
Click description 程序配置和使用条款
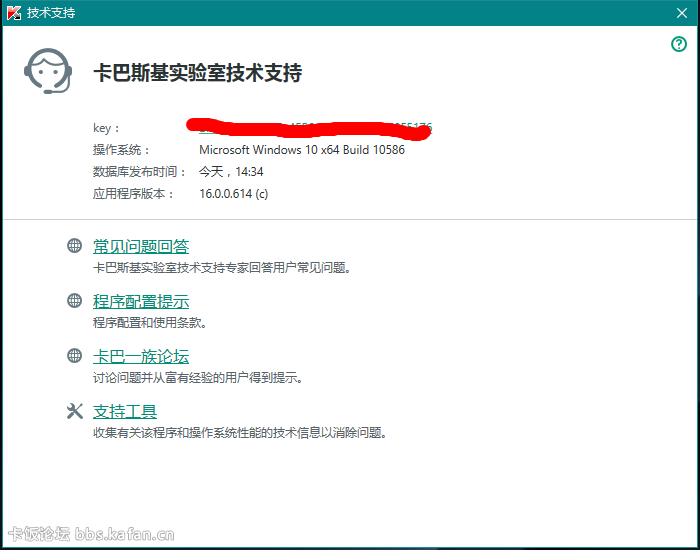[150, 323]
